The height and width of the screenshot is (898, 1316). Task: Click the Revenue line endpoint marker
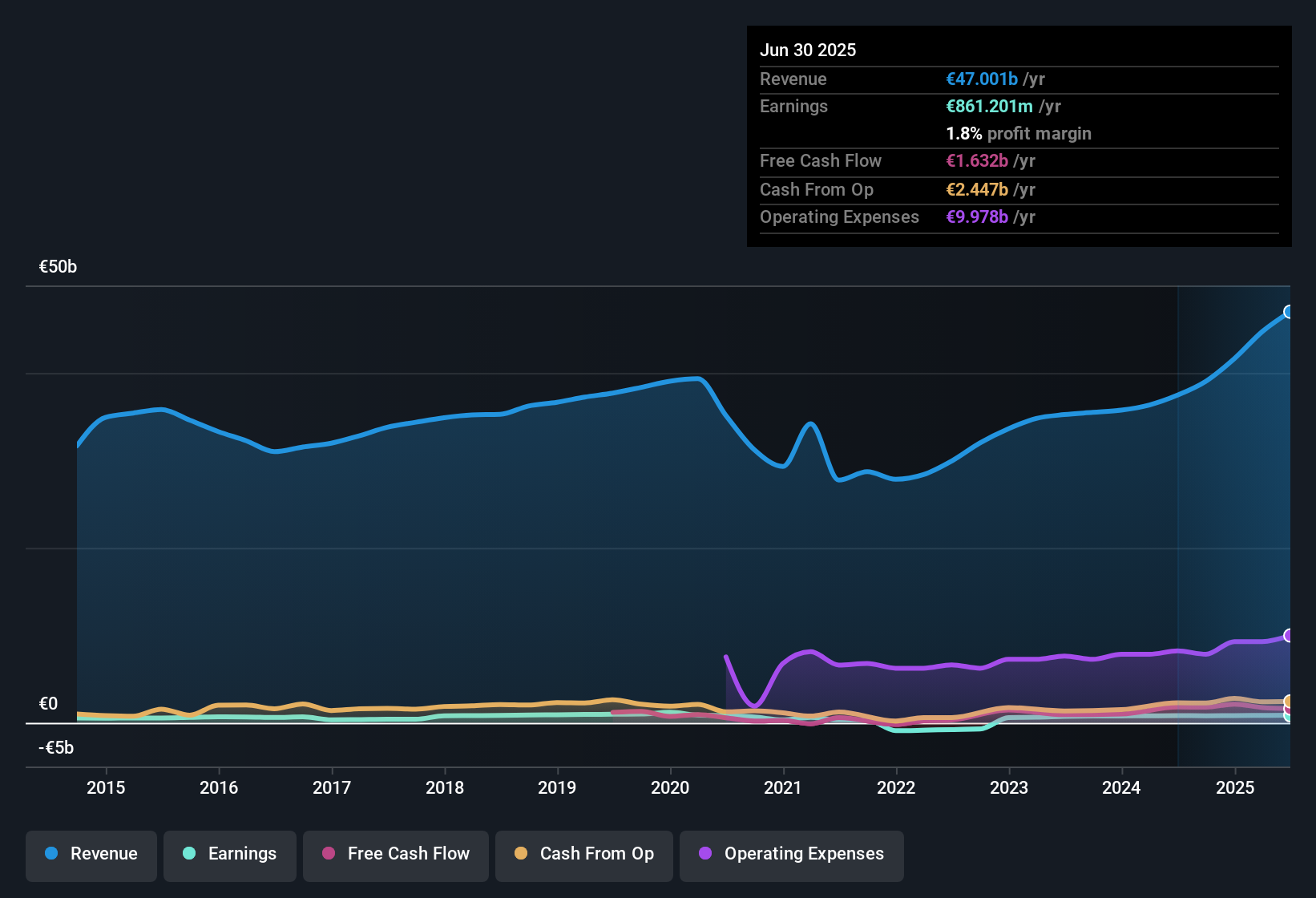point(1289,311)
